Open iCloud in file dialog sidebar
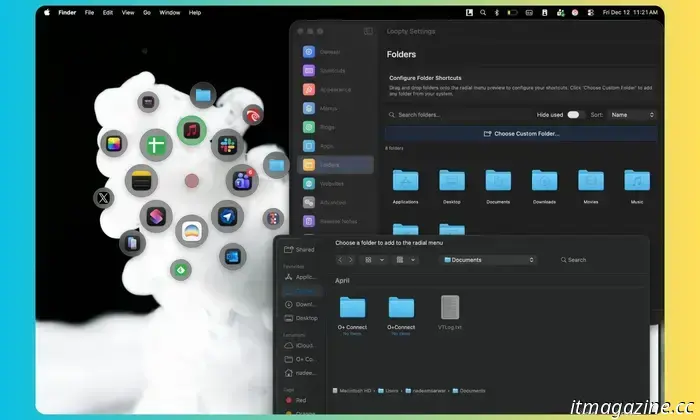The width and height of the screenshot is (700, 420). coord(300,345)
